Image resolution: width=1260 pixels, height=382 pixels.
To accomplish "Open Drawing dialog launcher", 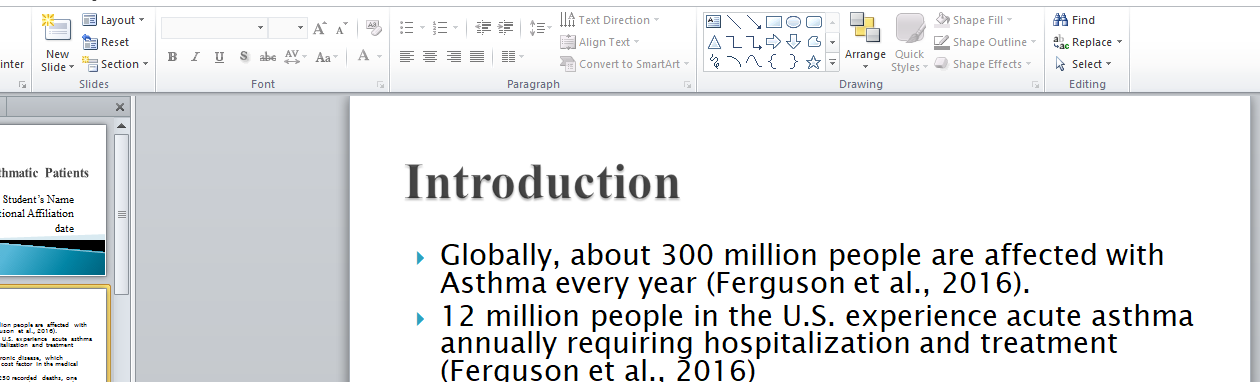I will (x=1035, y=86).
